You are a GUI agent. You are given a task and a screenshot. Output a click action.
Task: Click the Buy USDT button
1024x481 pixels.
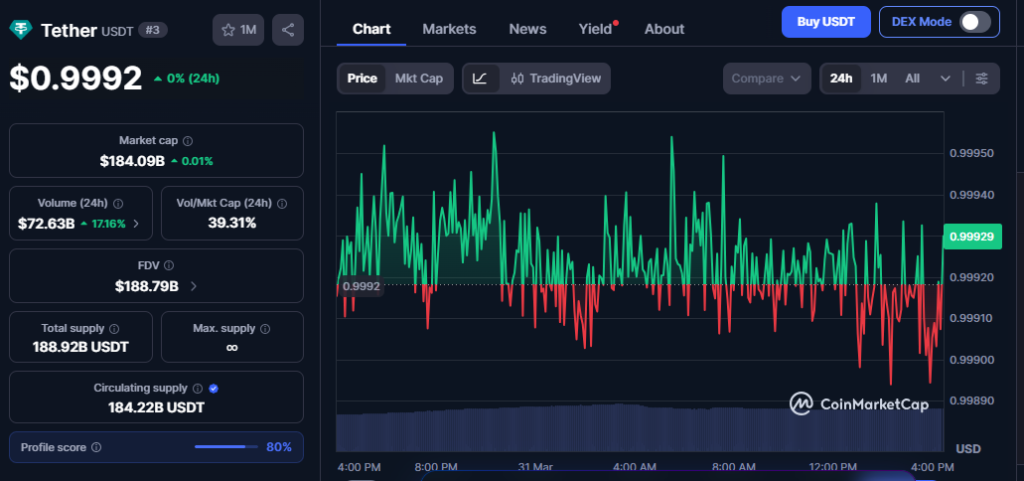click(826, 21)
